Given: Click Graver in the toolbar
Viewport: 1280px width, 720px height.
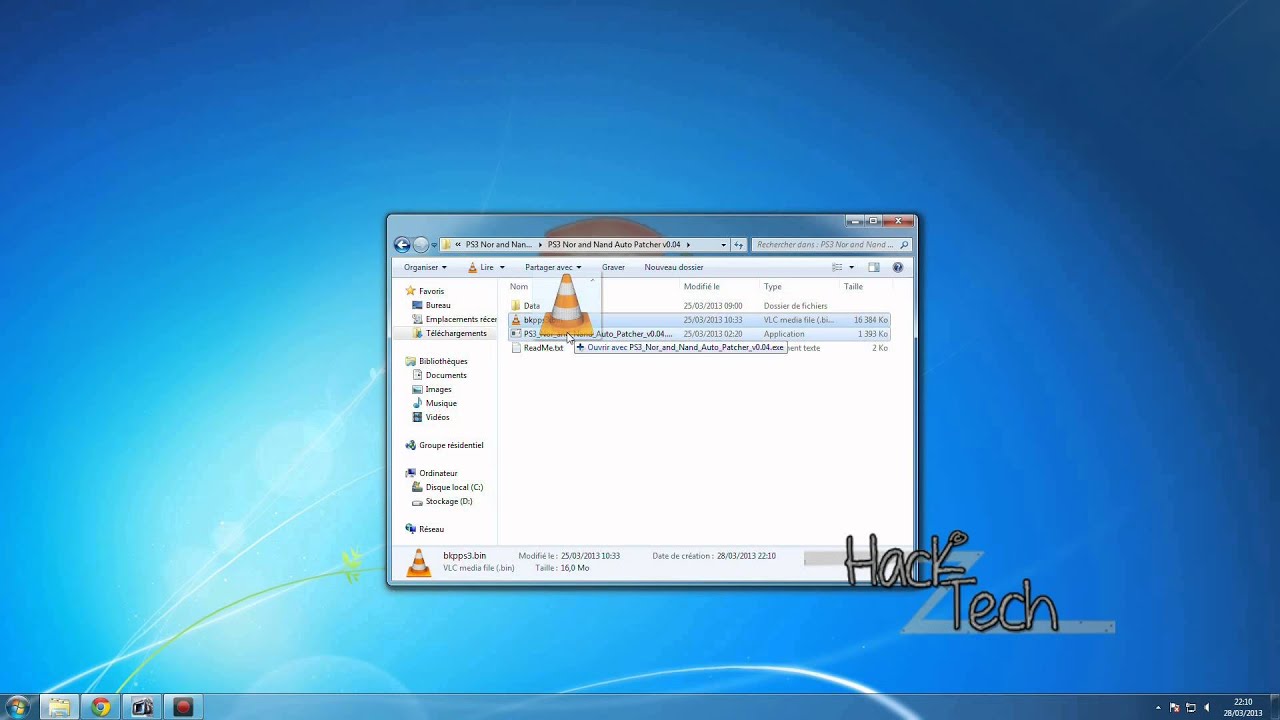Looking at the screenshot, I should (613, 267).
